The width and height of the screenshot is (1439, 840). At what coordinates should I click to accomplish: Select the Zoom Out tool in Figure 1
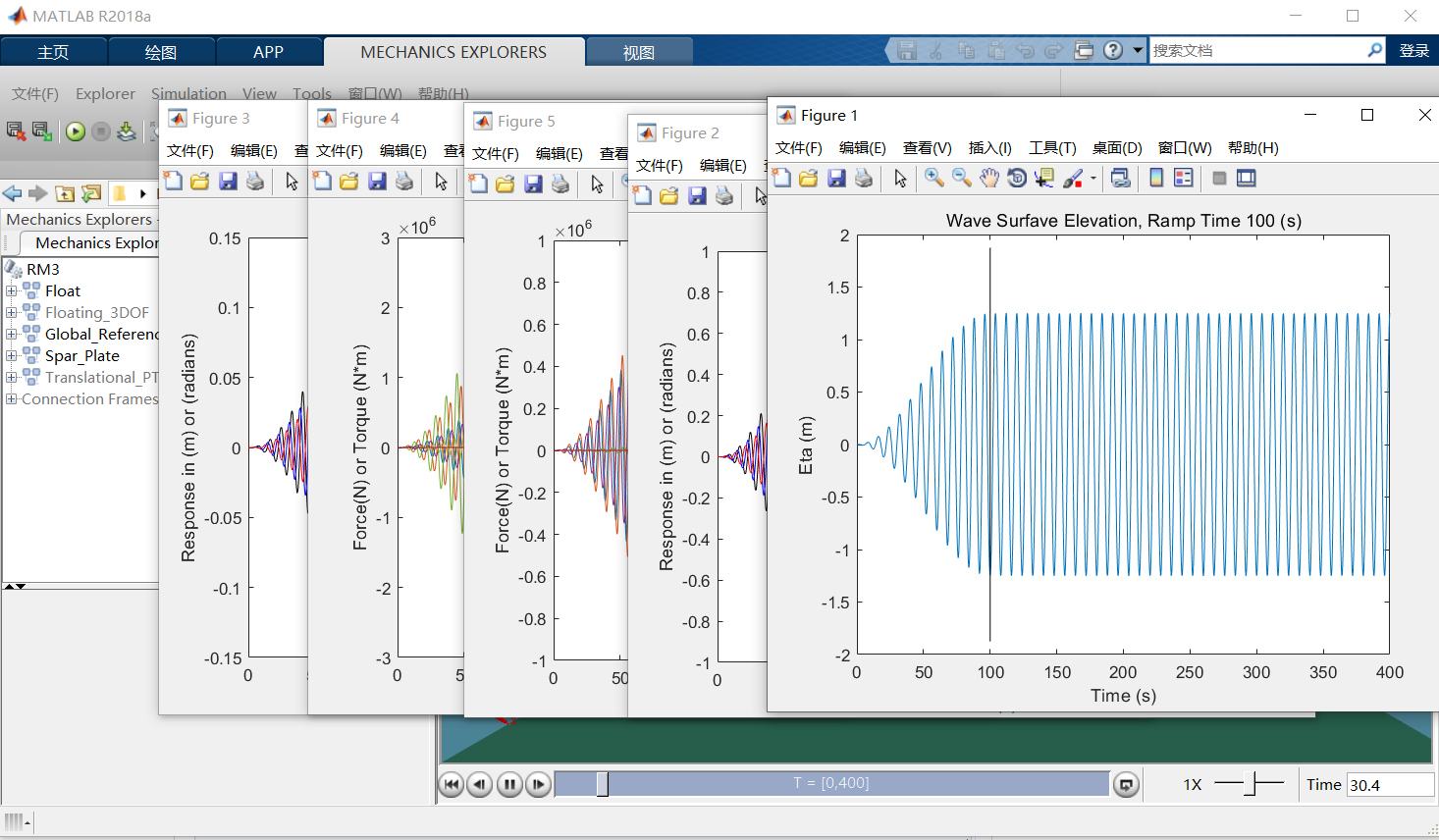961,178
